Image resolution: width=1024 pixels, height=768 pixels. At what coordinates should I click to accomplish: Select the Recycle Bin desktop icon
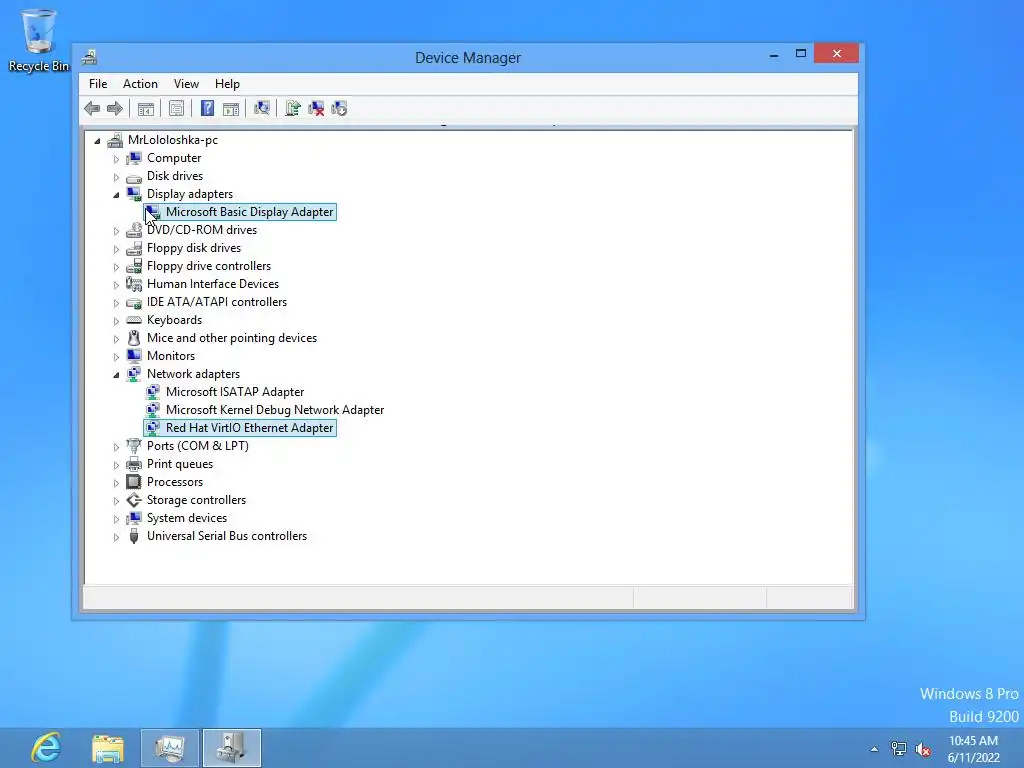(x=39, y=40)
